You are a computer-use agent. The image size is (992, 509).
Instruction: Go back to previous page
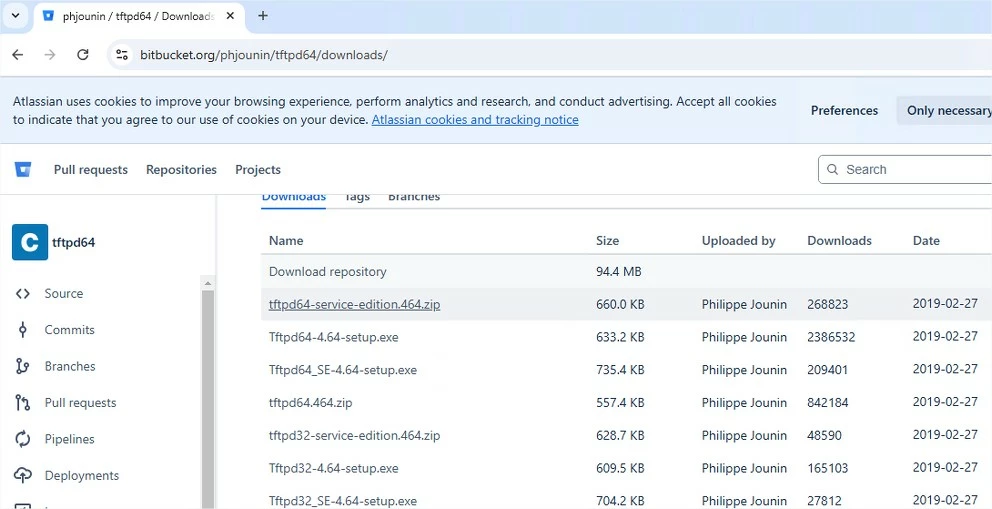point(18,55)
